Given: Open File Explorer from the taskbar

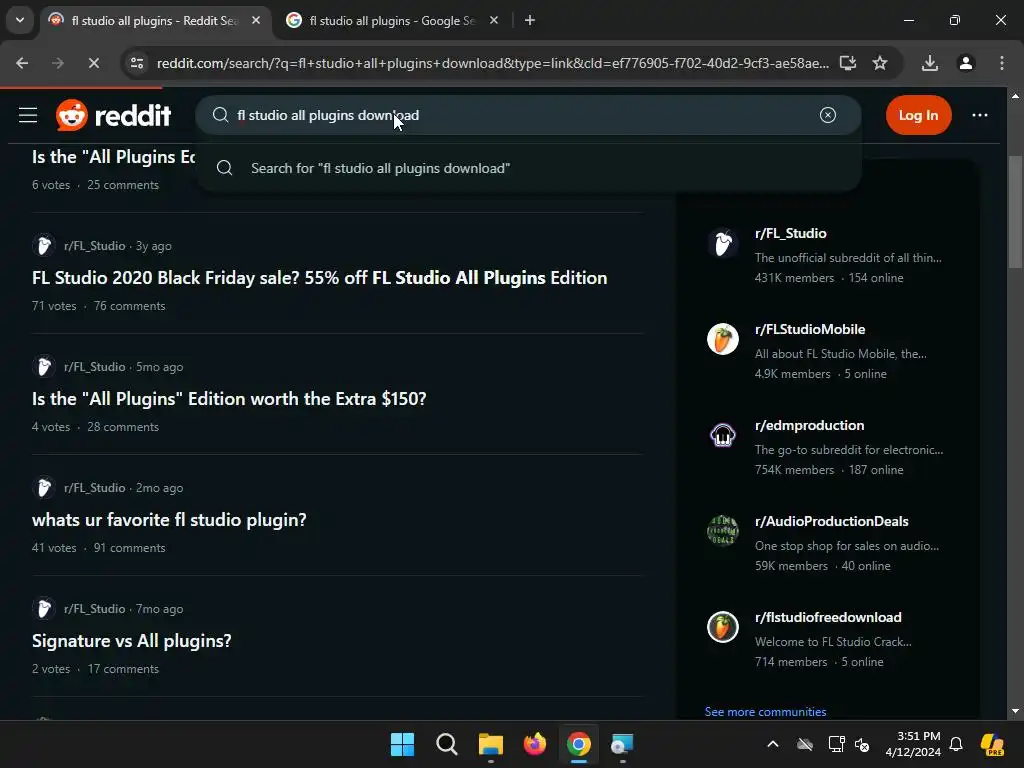Looking at the screenshot, I should (490, 744).
